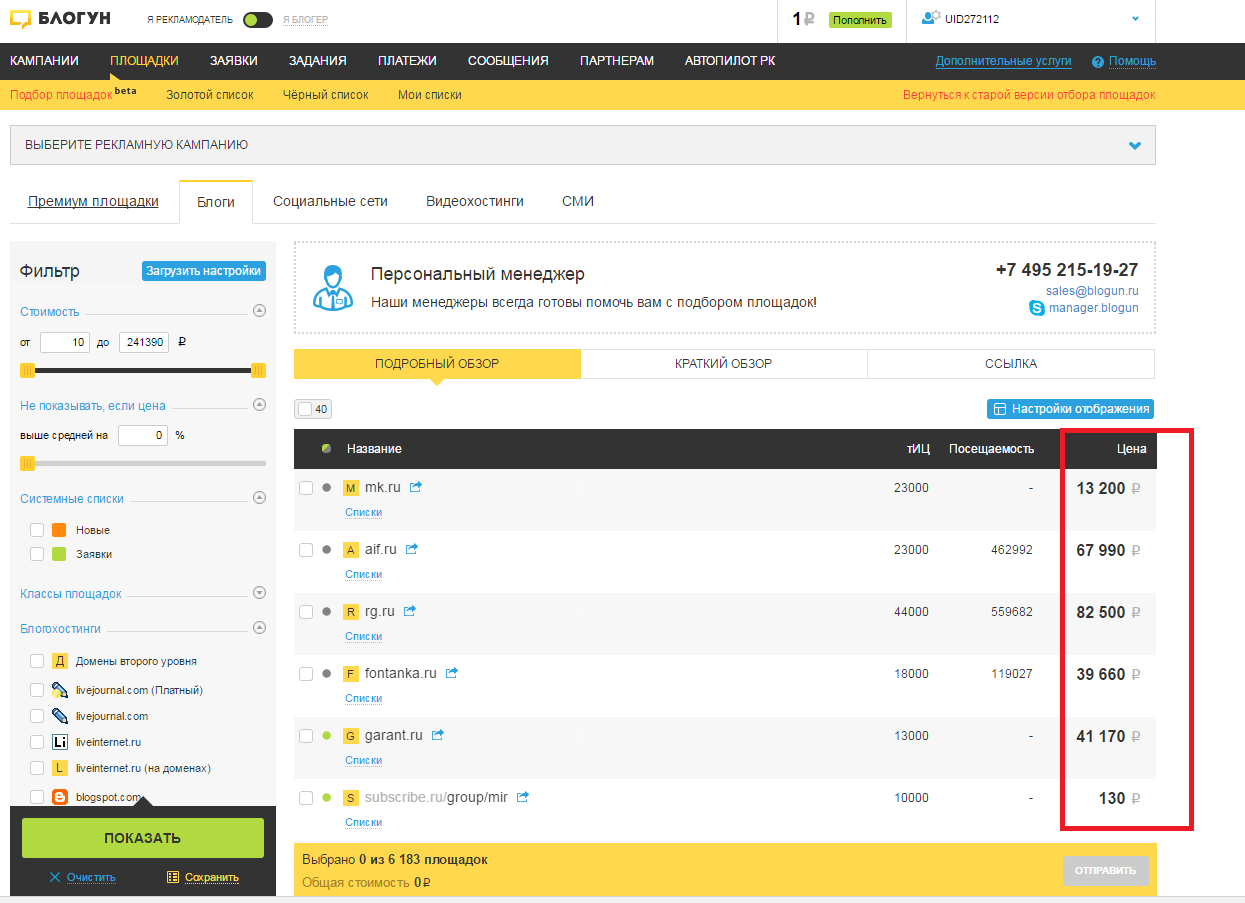This screenshot has height=903, width=1245.
Task: Click the Skype icon for manager.blogun
Action: (1037, 308)
